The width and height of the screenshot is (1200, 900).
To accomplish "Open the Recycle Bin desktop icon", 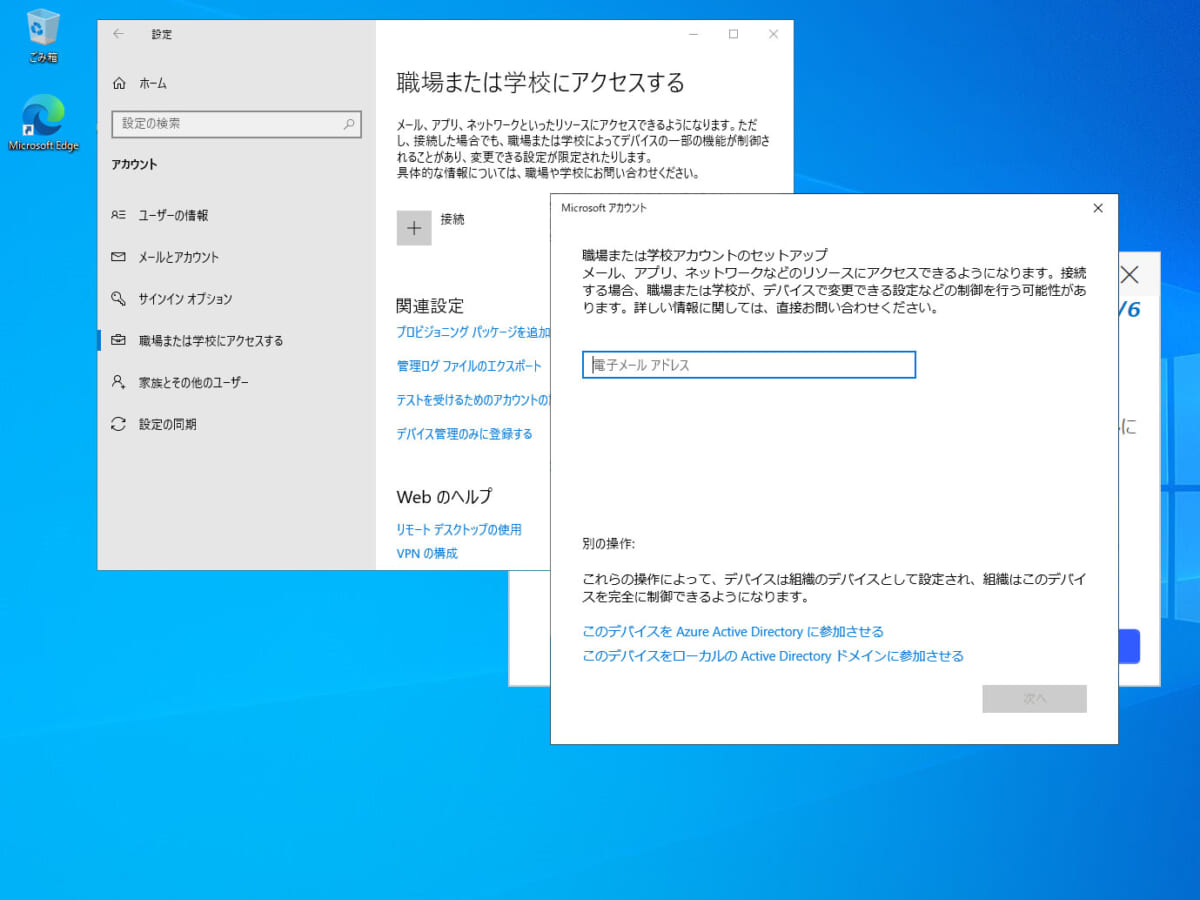I will pyautogui.click(x=43, y=34).
